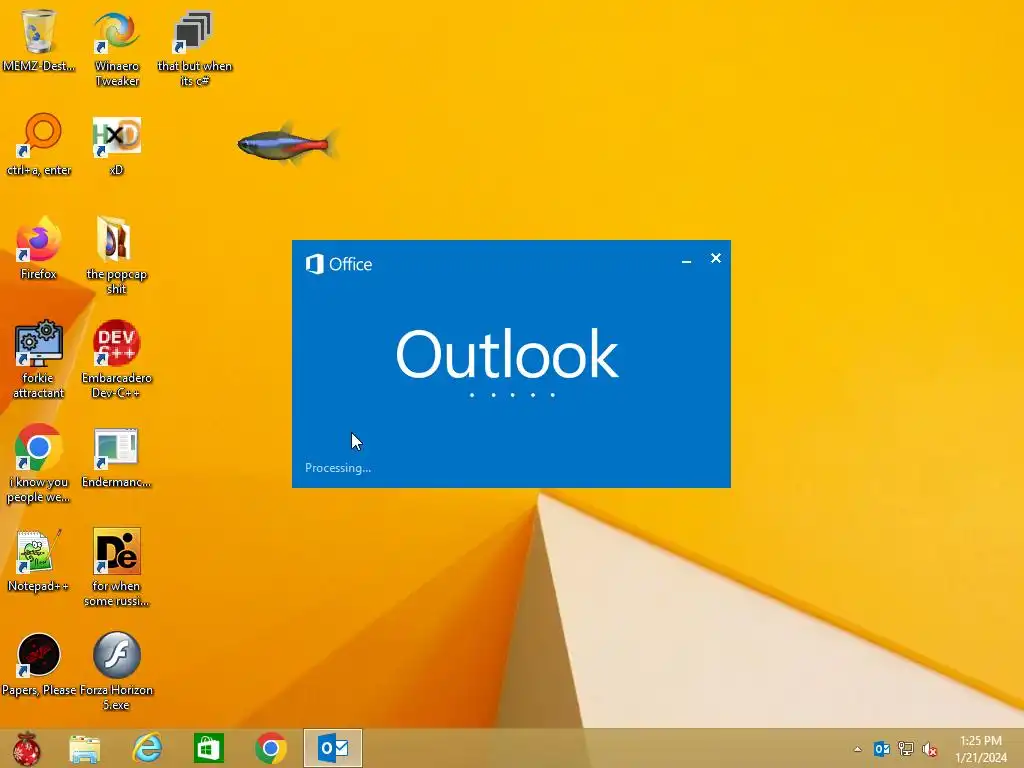Open Google Chrome from taskbar

tap(271, 748)
